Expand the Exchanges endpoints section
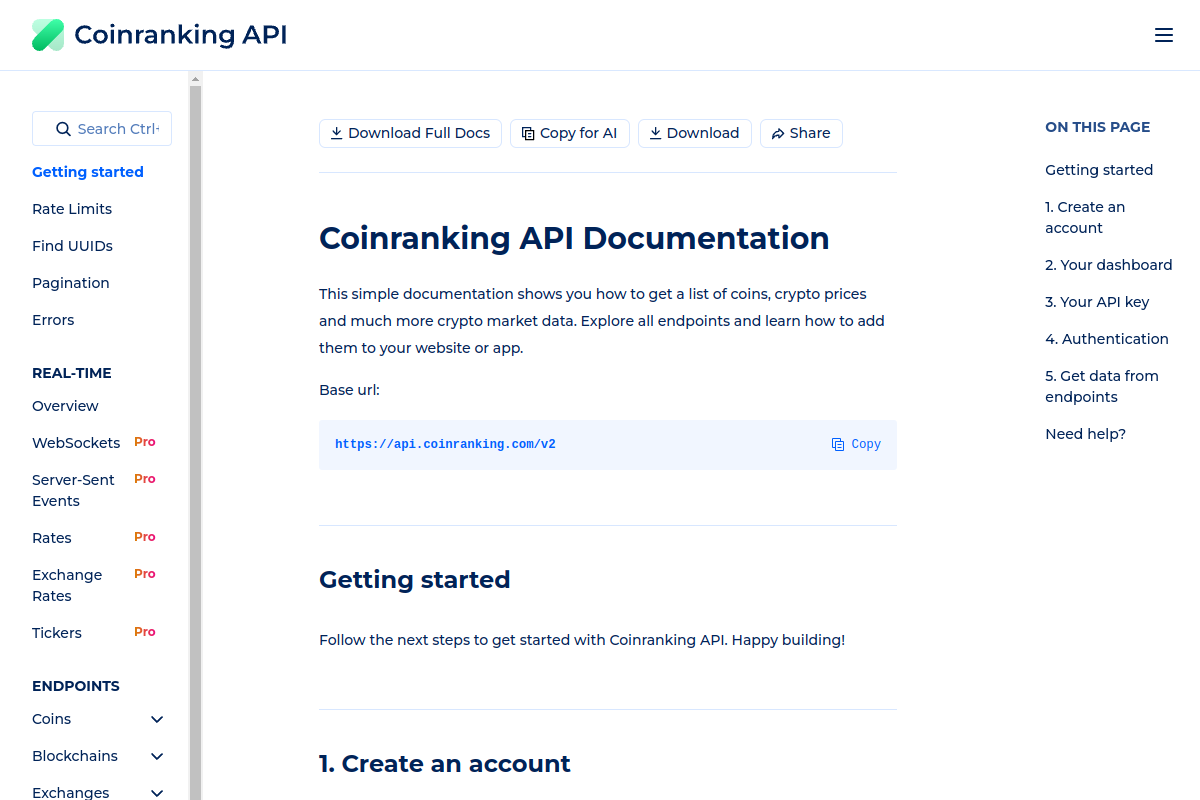This screenshot has width=1200, height=800. point(157,793)
